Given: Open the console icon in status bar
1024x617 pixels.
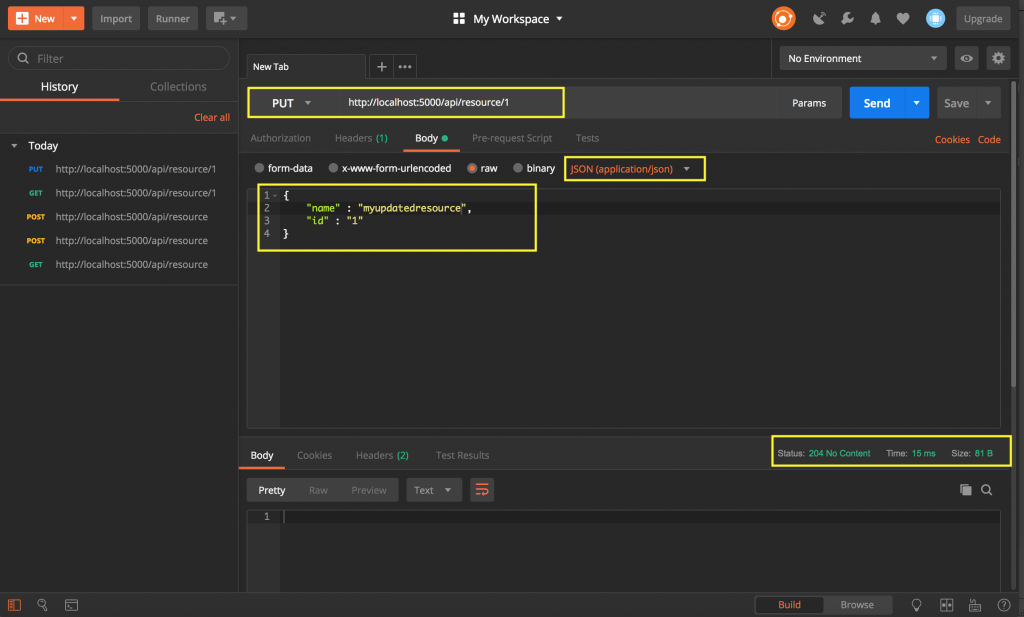Looking at the screenshot, I should (72, 605).
